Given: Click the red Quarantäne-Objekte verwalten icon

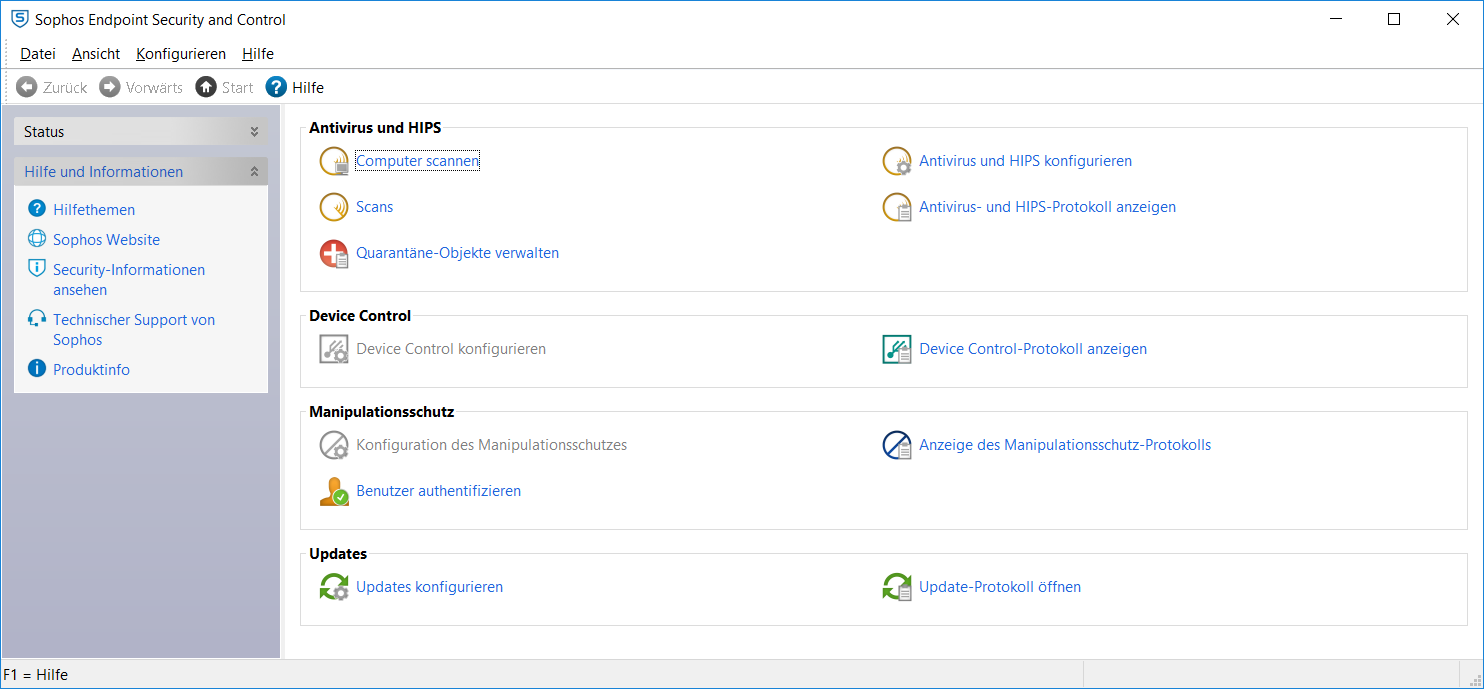Looking at the screenshot, I should (334, 254).
